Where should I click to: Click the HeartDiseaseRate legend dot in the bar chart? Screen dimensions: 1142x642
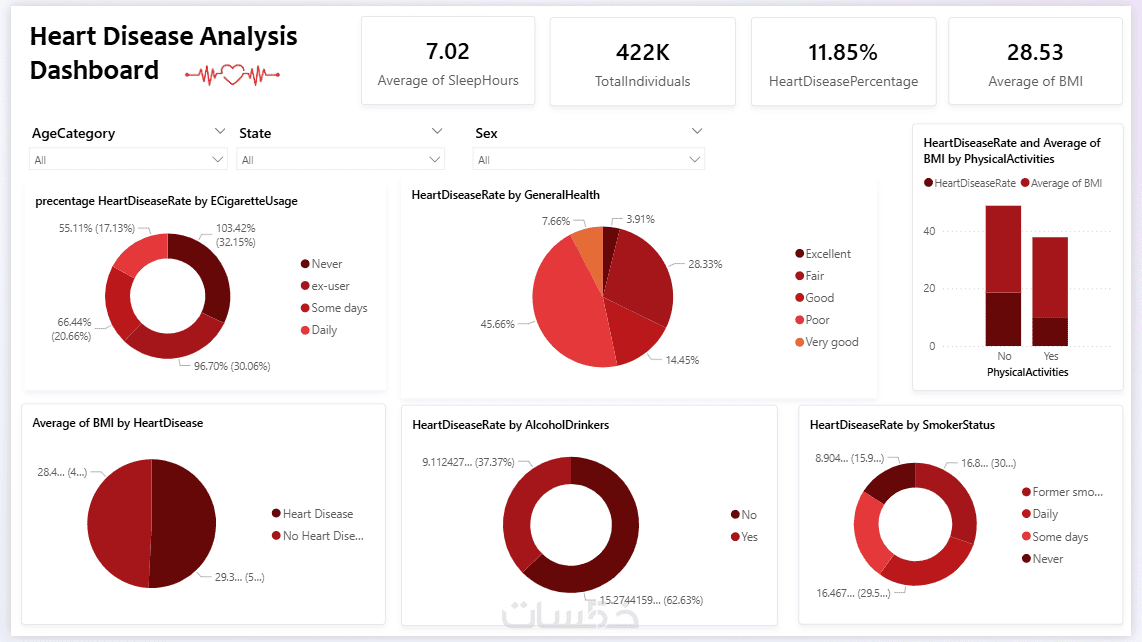point(929,183)
